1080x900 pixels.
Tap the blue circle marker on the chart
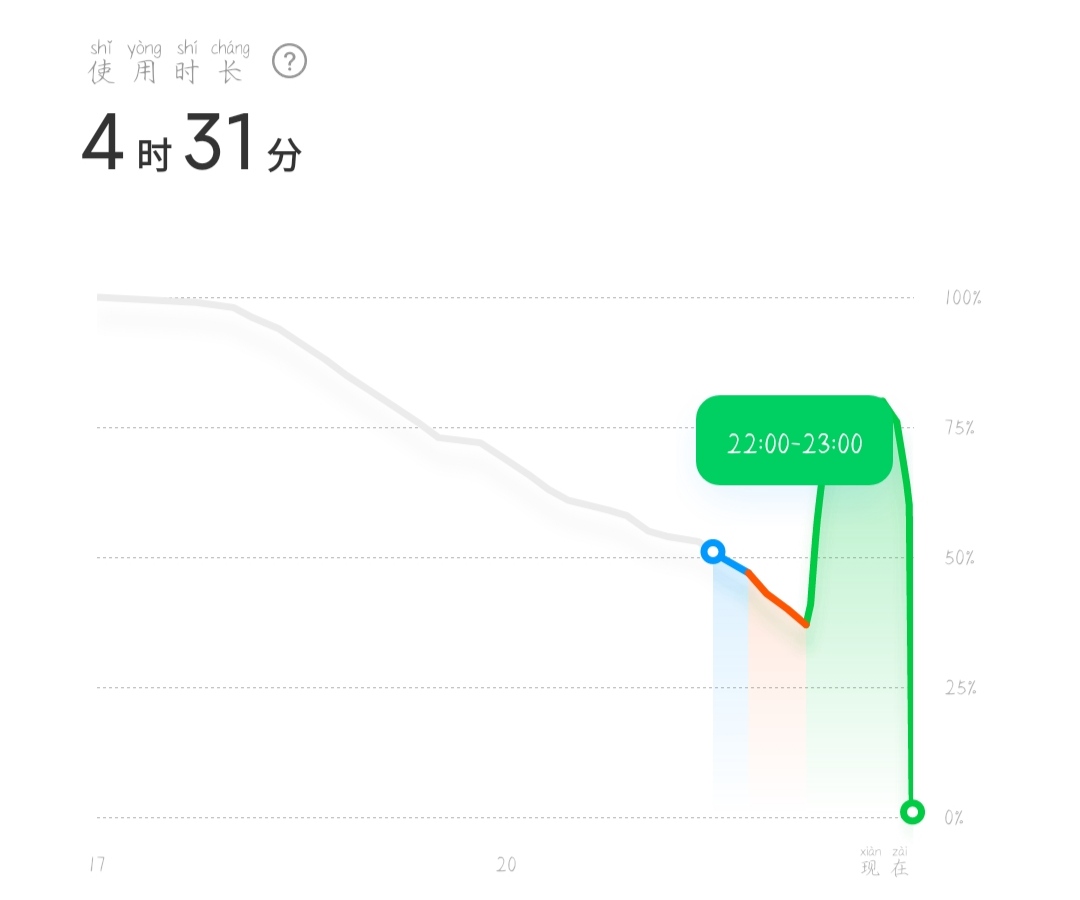(713, 552)
